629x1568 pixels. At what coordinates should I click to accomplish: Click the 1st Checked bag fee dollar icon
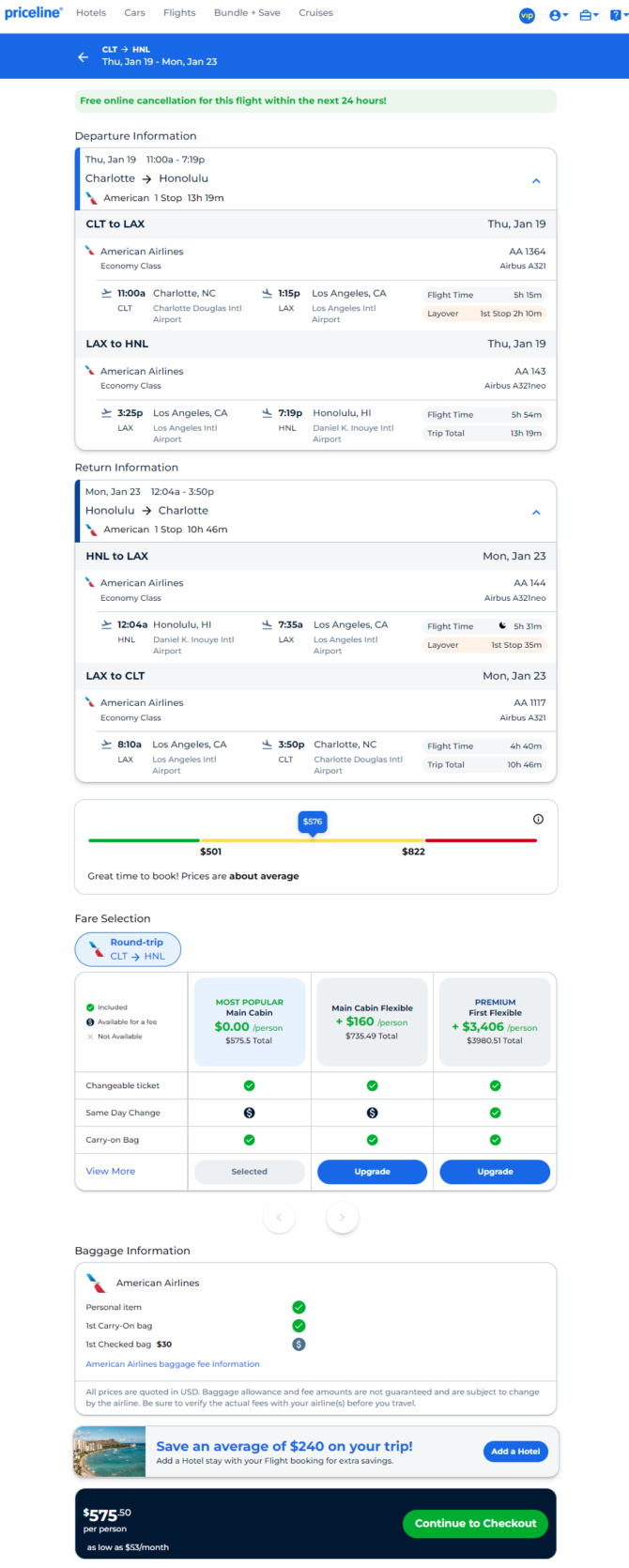(x=299, y=1345)
